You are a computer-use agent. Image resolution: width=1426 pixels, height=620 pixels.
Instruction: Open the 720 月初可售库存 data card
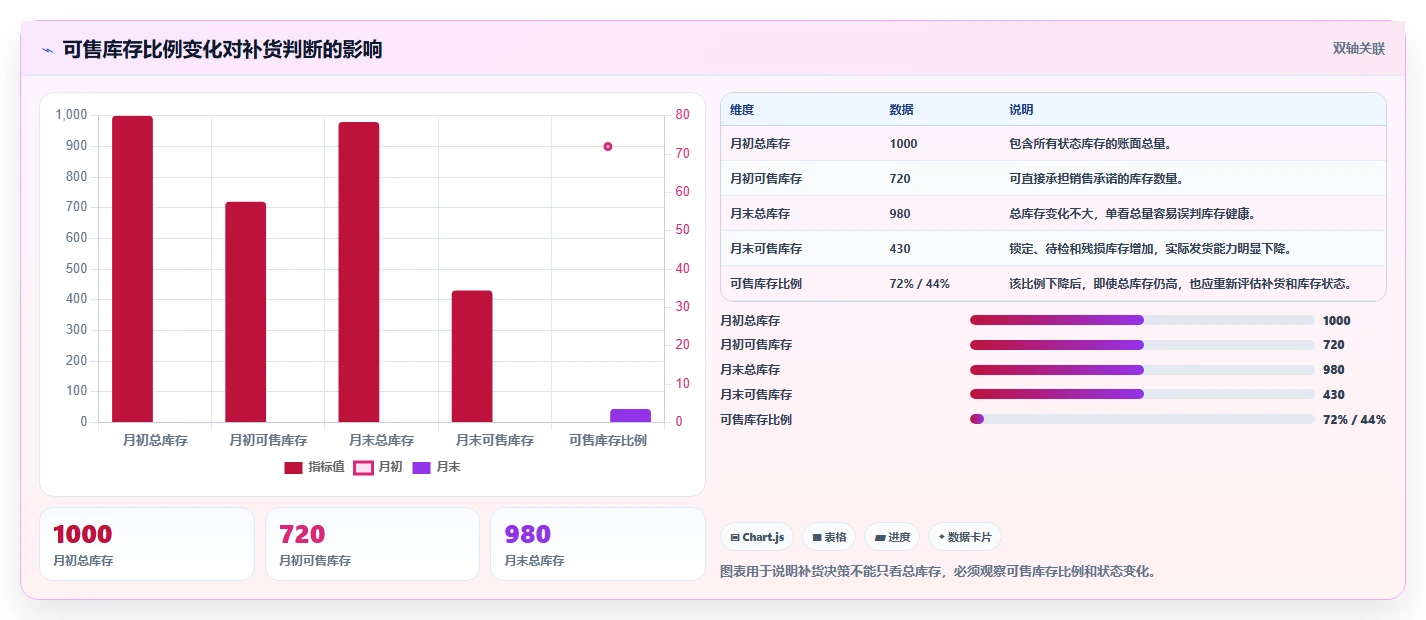click(372, 544)
